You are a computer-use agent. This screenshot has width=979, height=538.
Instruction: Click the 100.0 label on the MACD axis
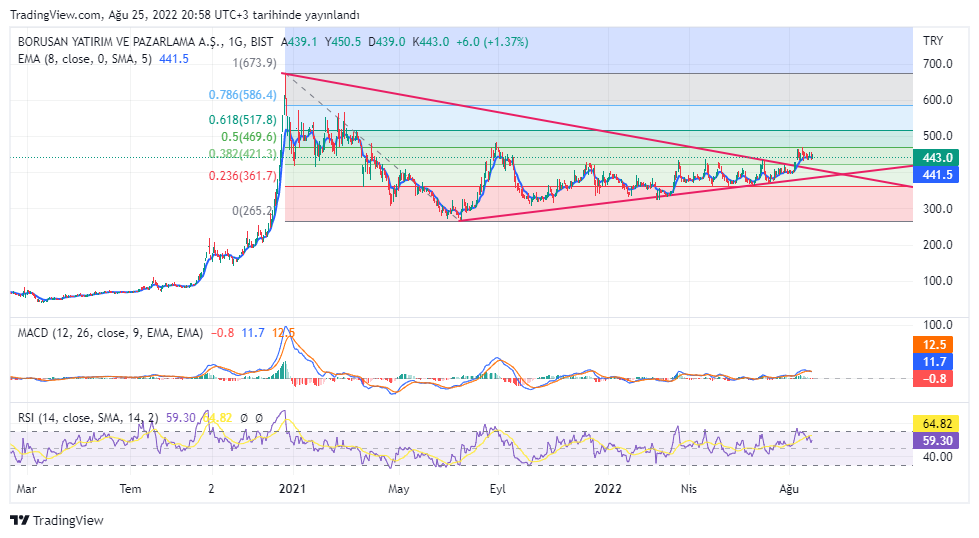tap(938, 325)
